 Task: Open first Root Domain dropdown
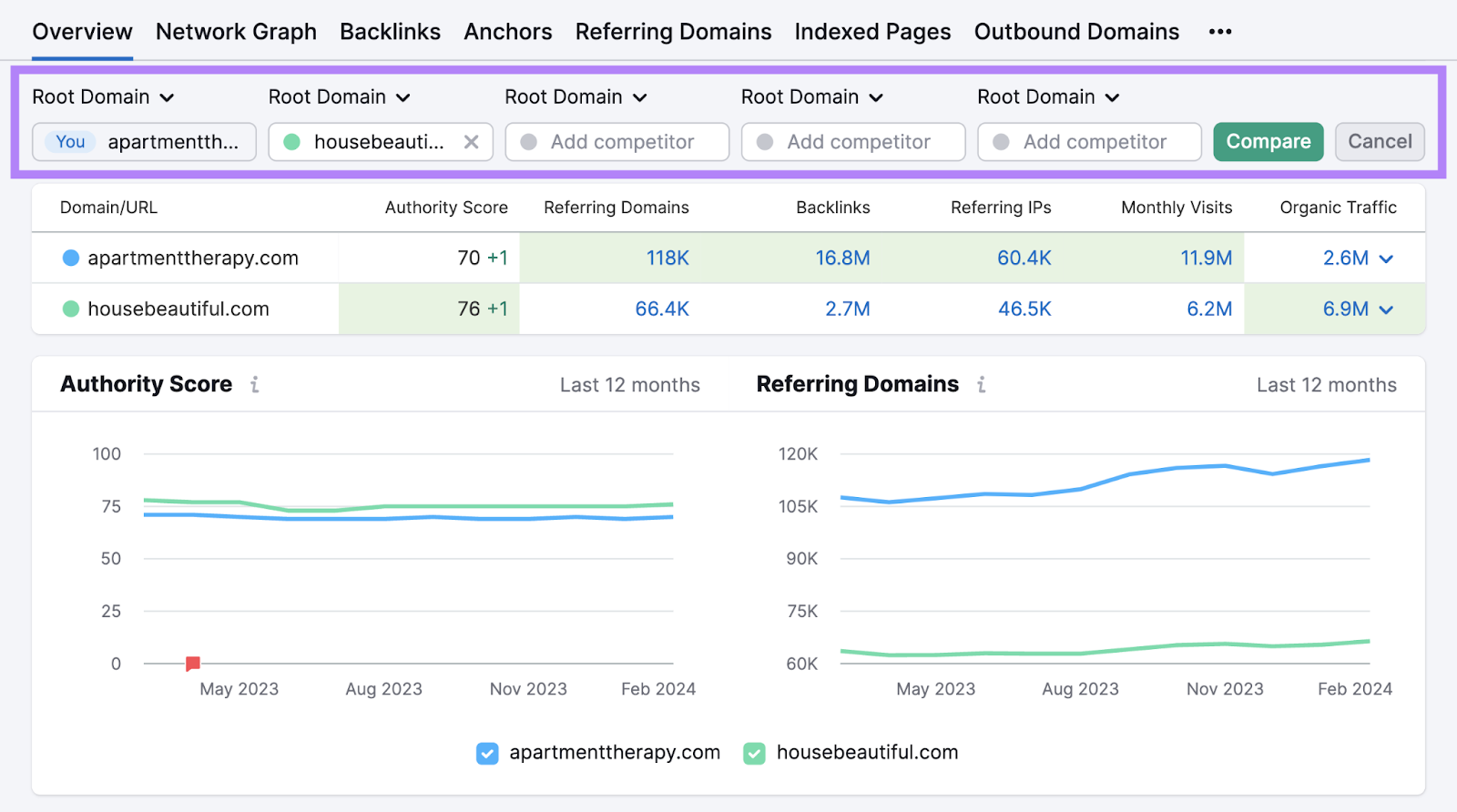(103, 96)
